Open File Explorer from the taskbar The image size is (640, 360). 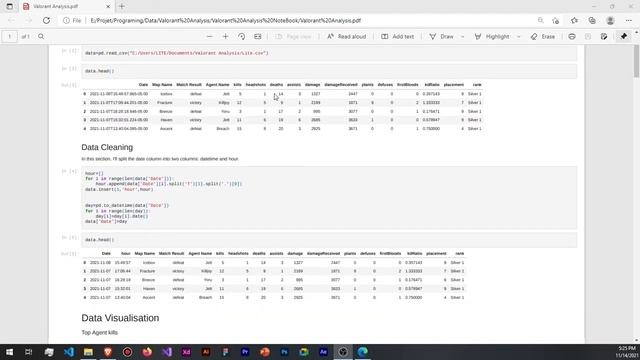point(88,352)
